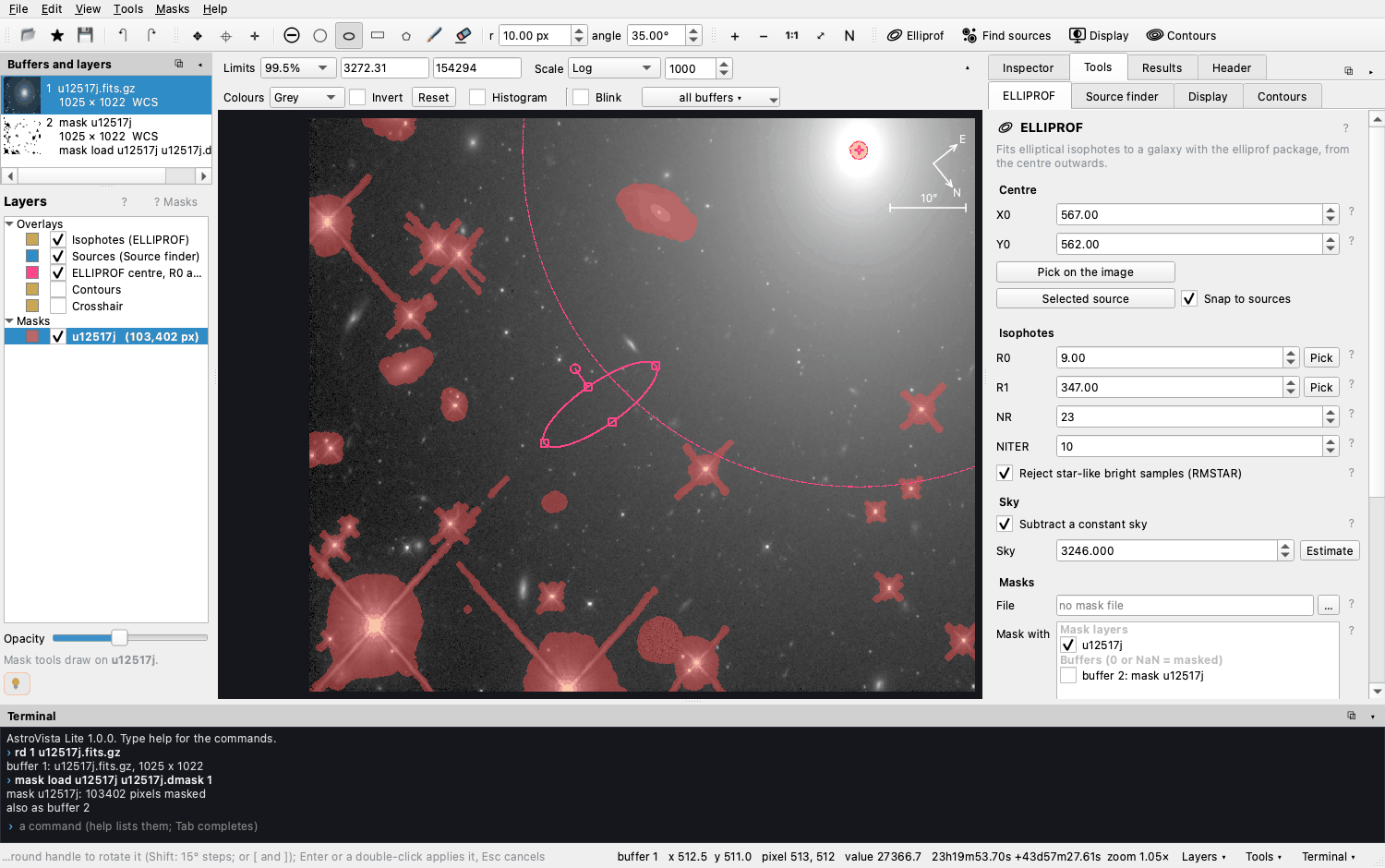Click the North-up N toolbar icon
Viewport: 1385px width, 868px height.
tap(849, 36)
